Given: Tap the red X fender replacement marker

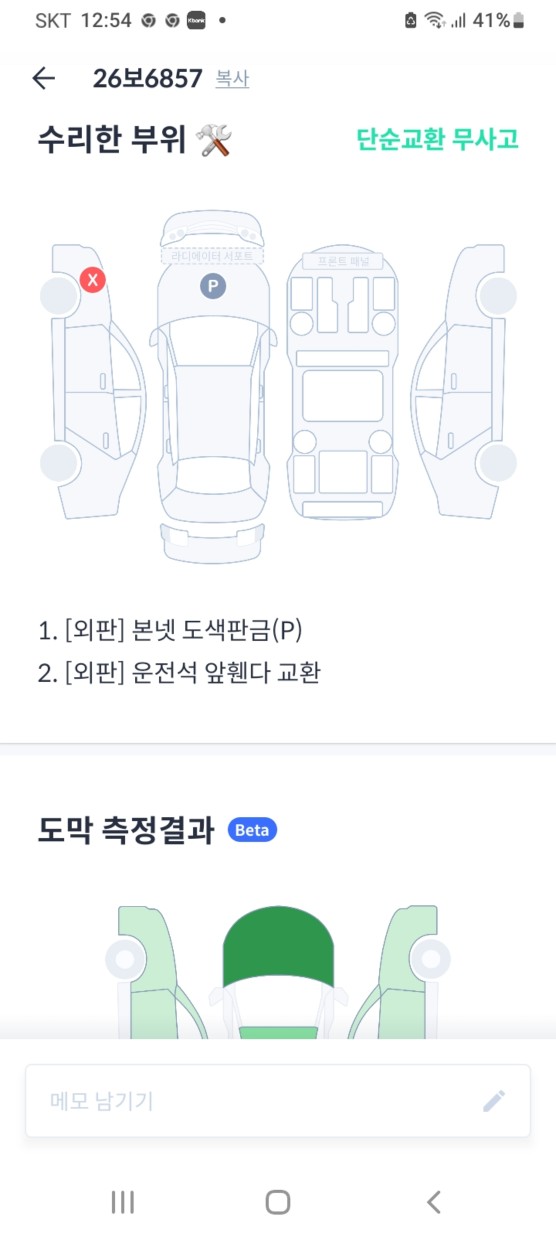Looking at the screenshot, I should [93, 280].
